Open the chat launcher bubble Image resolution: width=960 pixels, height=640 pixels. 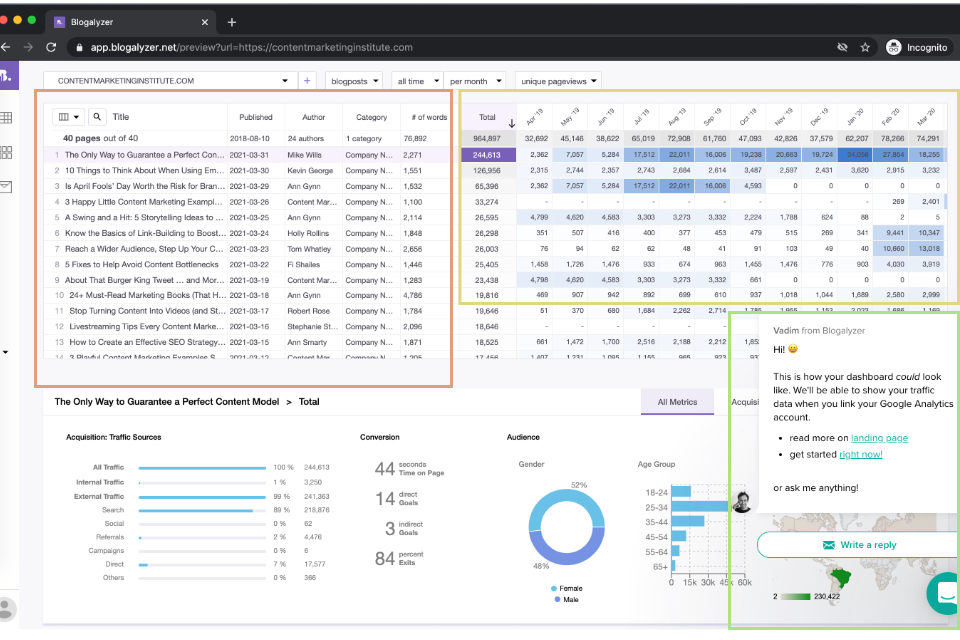coord(945,593)
